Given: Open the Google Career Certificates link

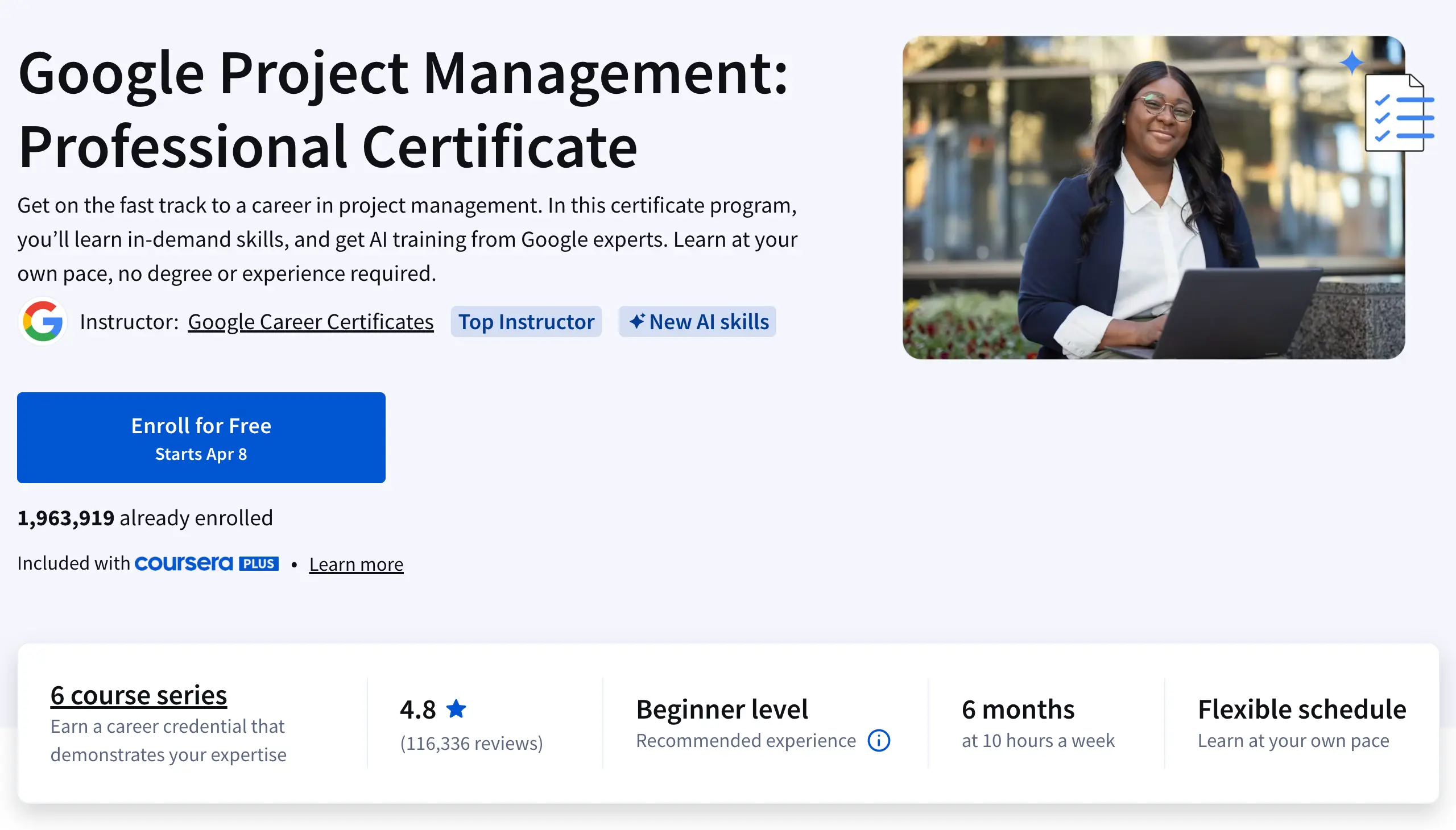Looking at the screenshot, I should pyautogui.click(x=310, y=322).
